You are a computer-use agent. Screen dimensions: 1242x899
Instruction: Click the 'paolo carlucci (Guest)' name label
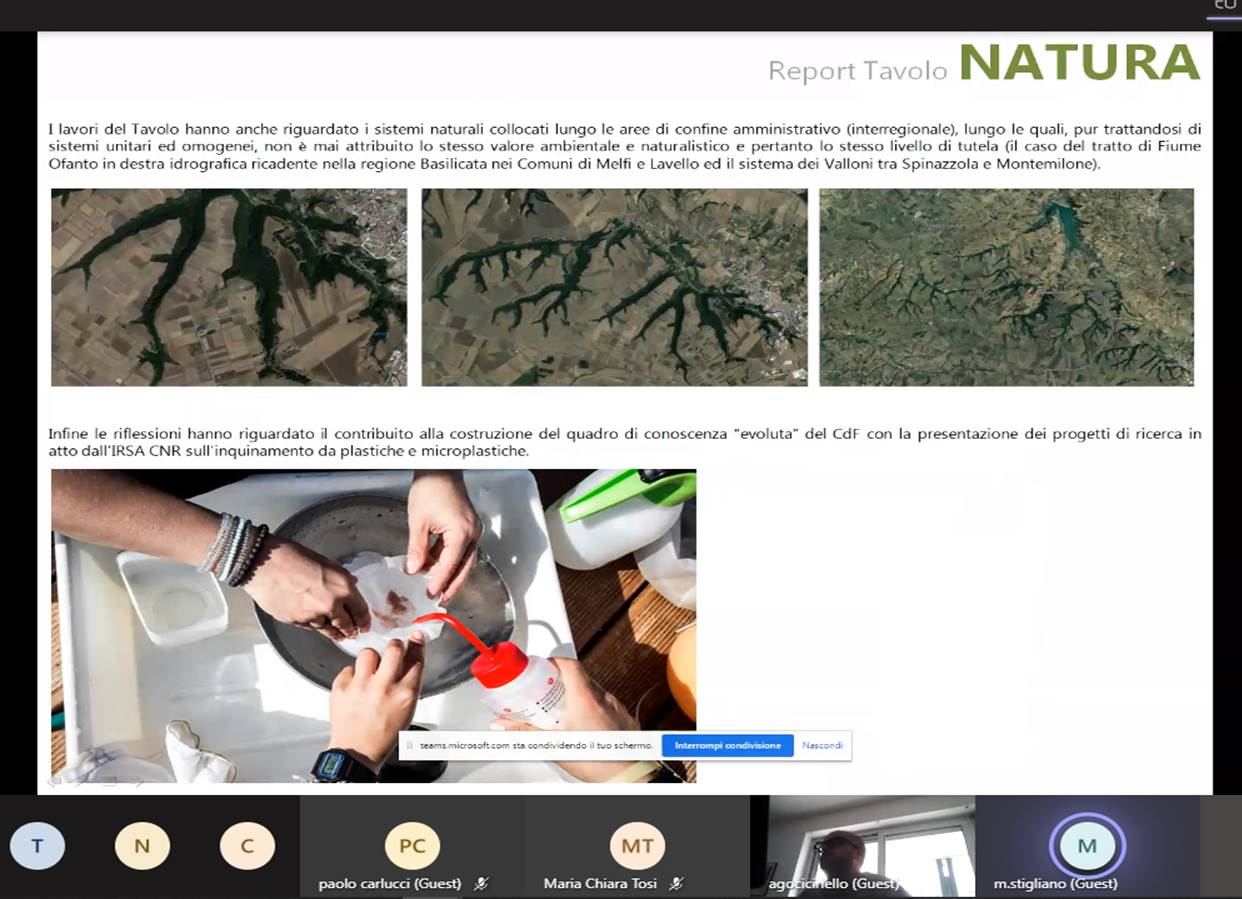pos(390,884)
